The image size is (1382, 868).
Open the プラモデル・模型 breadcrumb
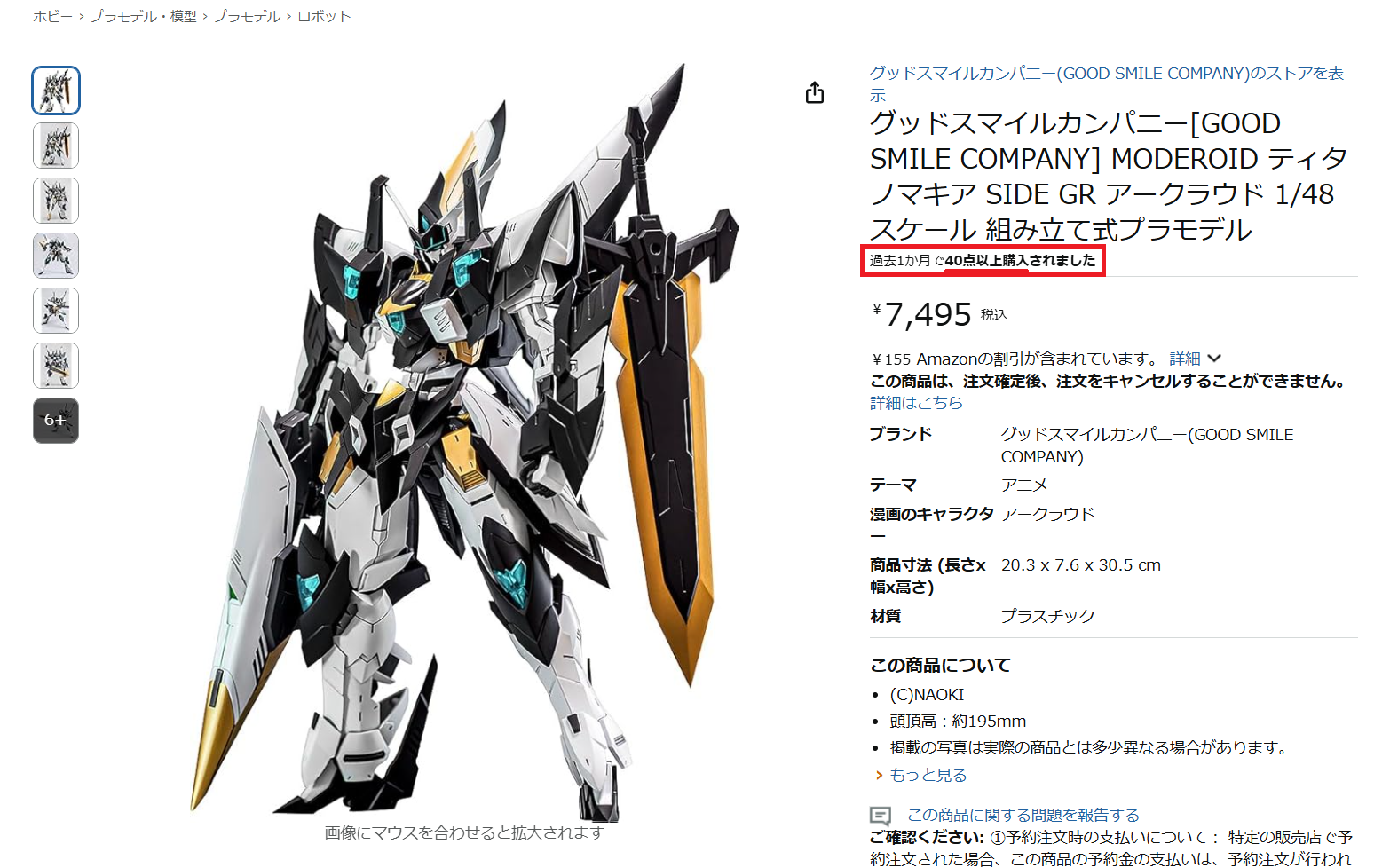(143, 16)
